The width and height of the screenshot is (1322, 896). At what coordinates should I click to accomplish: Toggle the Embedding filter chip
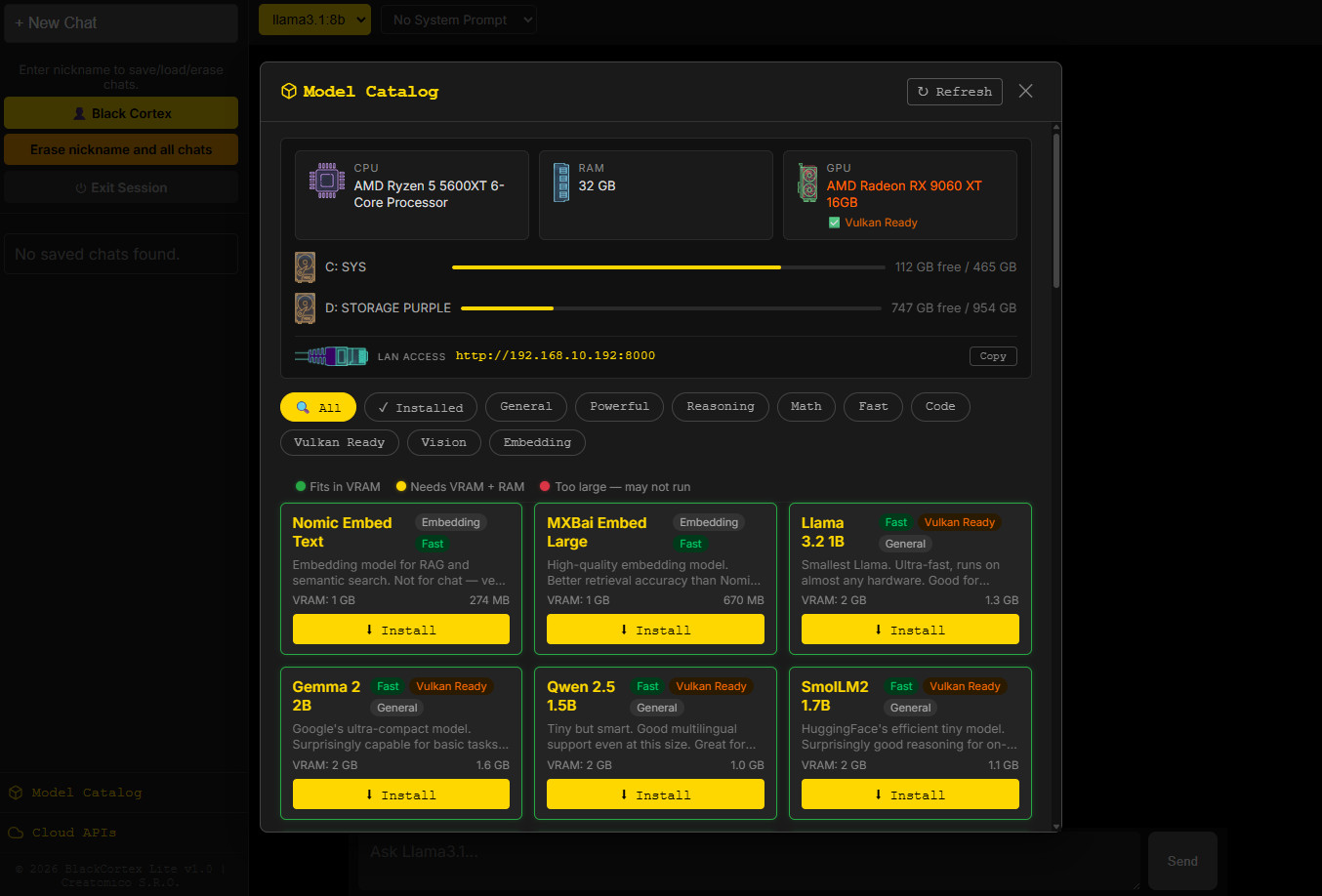tap(537, 442)
